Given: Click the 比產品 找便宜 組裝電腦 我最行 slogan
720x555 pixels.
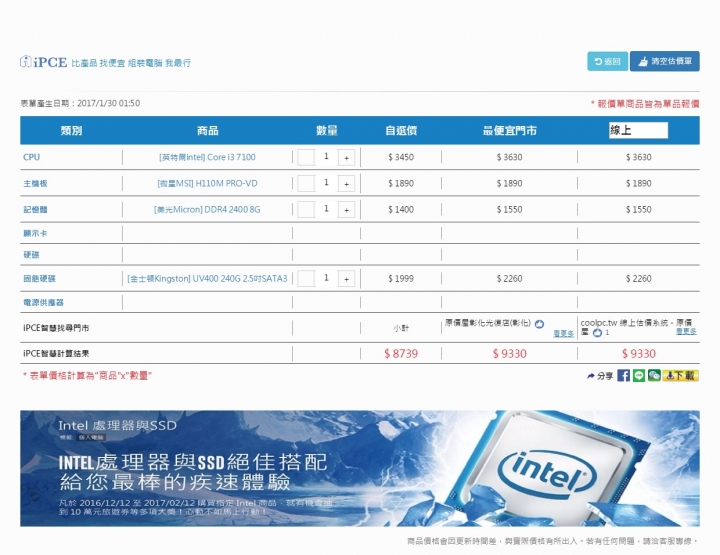Looking at the screenshot, I should 131,63.
